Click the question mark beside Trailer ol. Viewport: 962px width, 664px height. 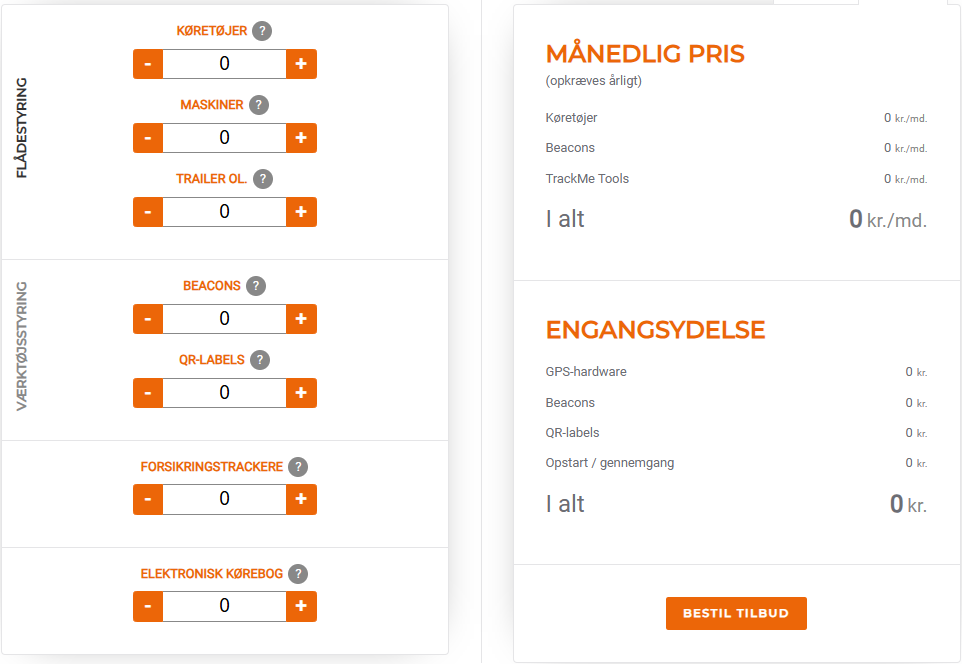(x=263, y=179)
